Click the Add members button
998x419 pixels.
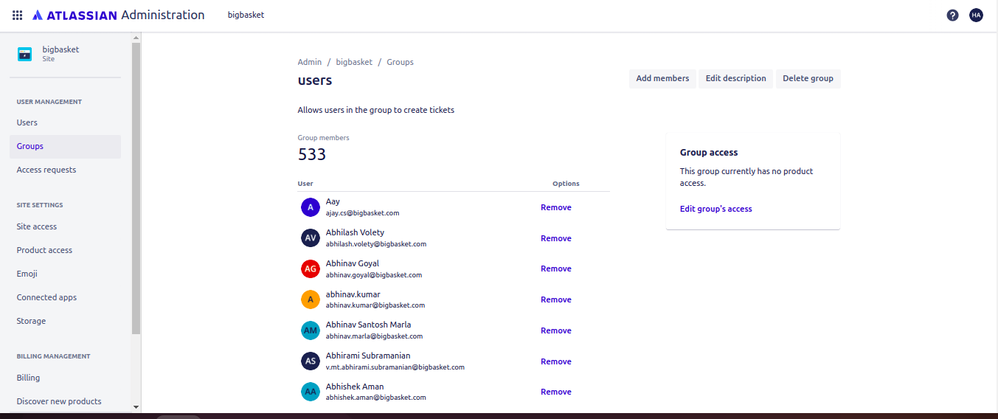click(663, 78)
